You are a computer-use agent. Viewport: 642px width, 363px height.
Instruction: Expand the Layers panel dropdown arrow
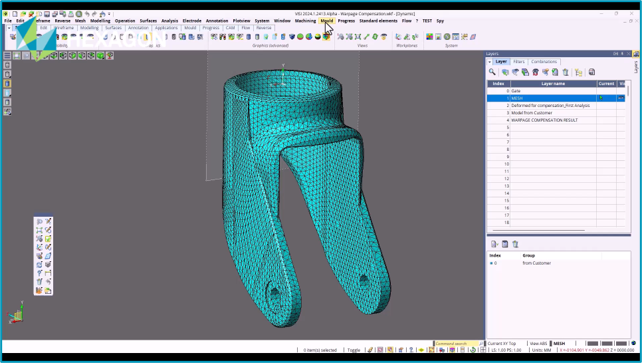click(x=490, y=62)
